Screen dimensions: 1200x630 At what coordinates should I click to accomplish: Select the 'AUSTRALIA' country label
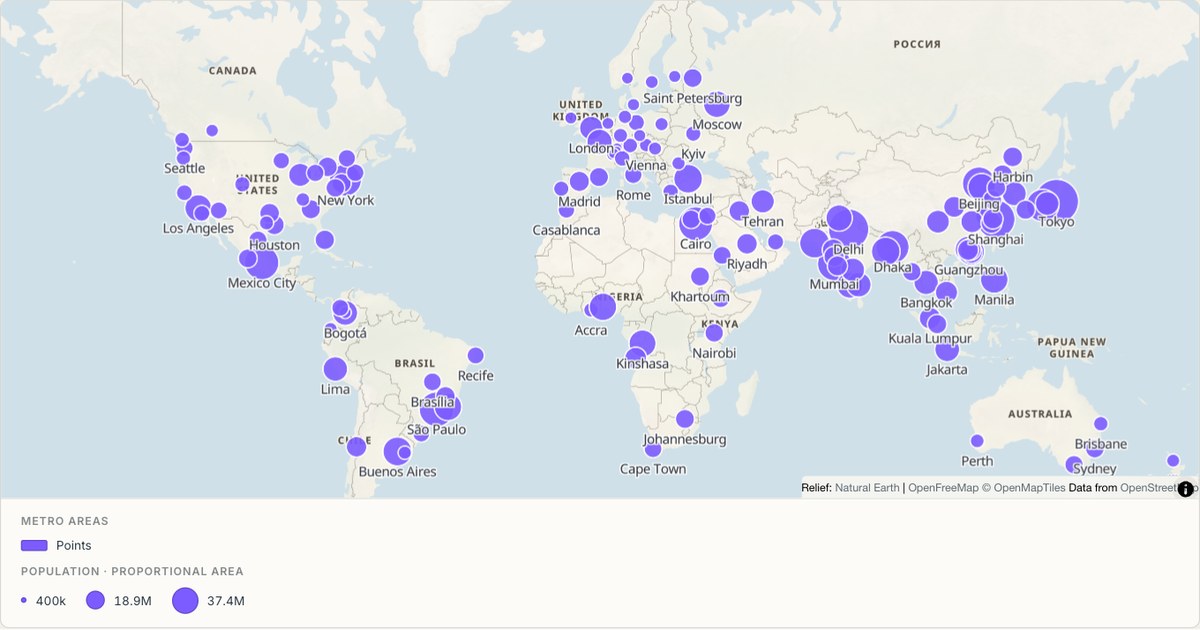tap(1040, 414)
